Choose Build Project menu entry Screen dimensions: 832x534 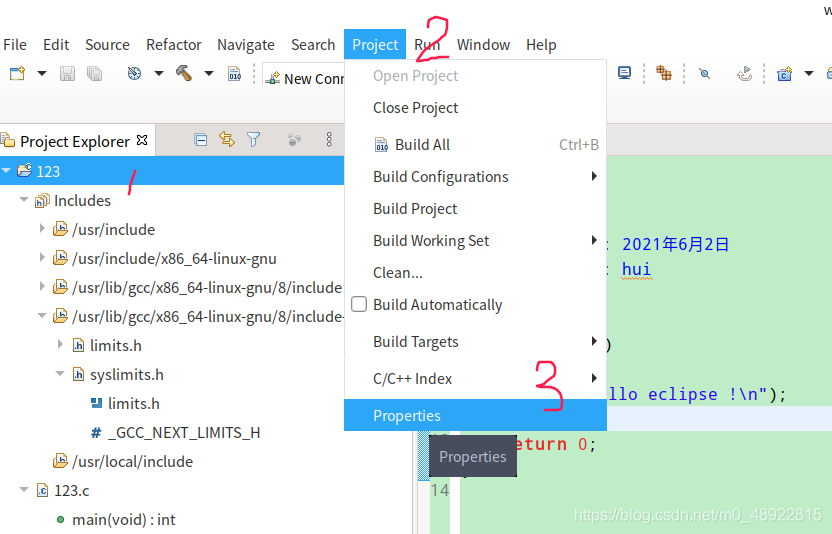475,209
